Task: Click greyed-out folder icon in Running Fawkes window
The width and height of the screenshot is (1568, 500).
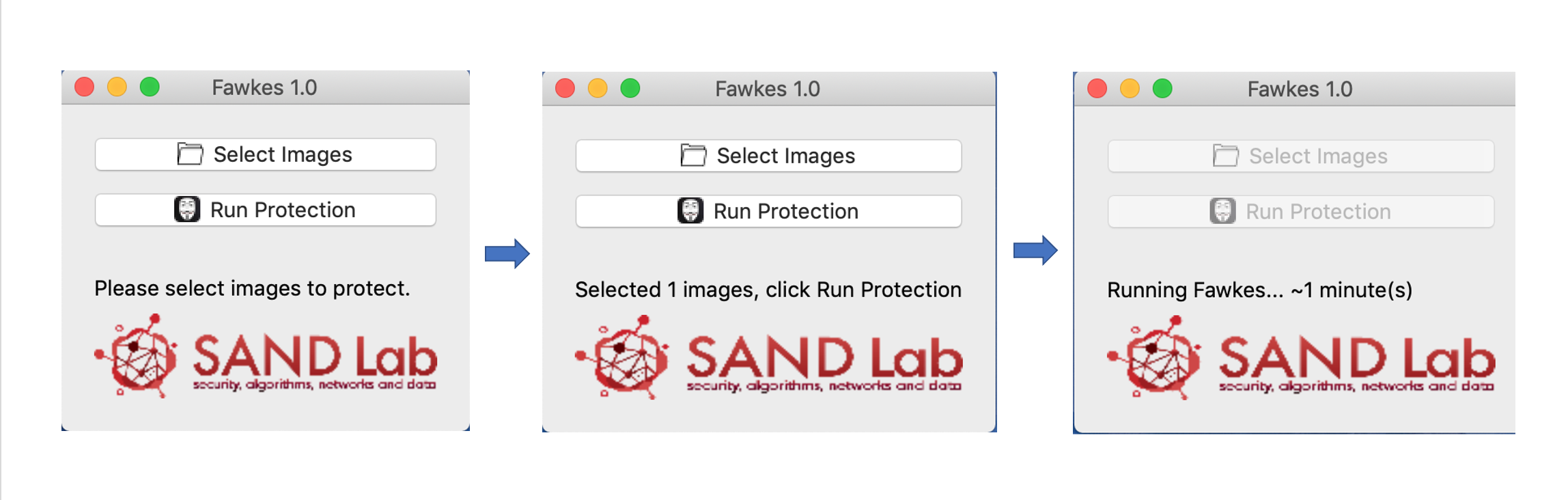Action: tap(1225, 156)
